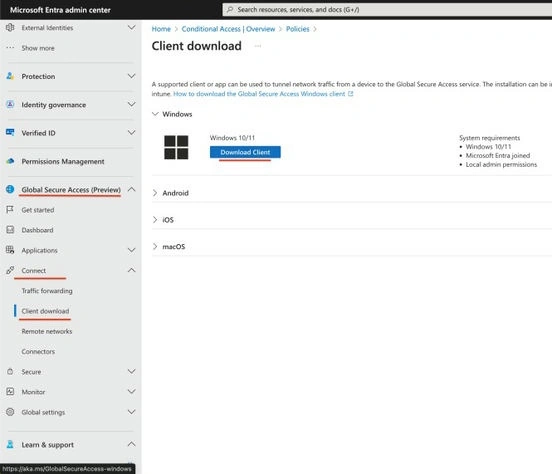The height and width of the screenshot is (474, 552).
Task: Click the Windows logo thumbnail
Action: (x=176, y=147)
